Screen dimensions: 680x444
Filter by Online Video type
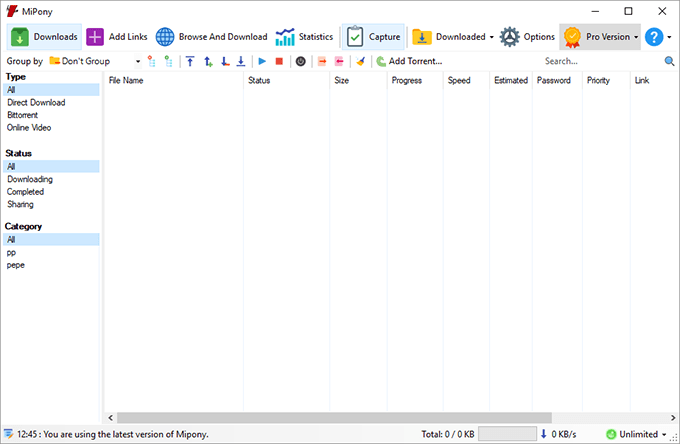click(x=29, y=127)
